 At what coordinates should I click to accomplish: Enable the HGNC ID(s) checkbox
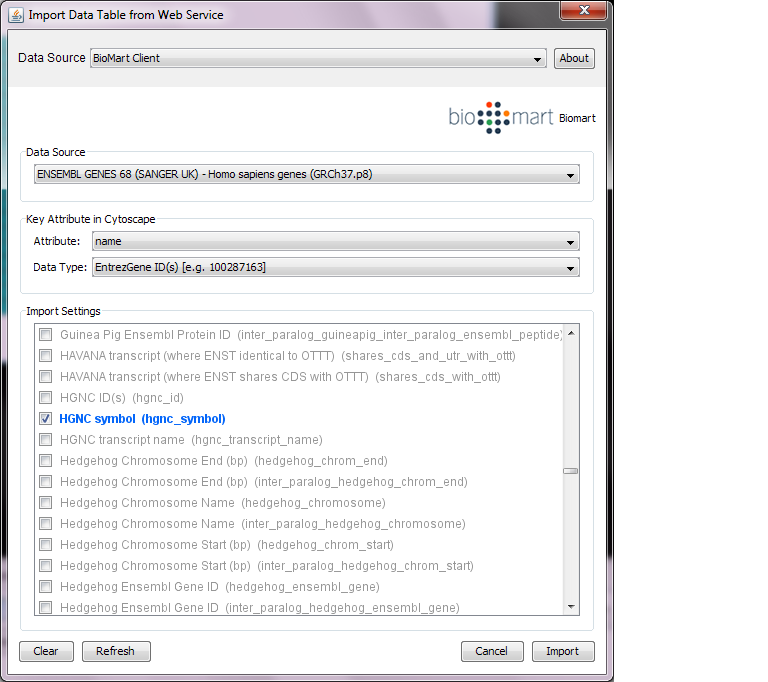[x=45, y=398]
